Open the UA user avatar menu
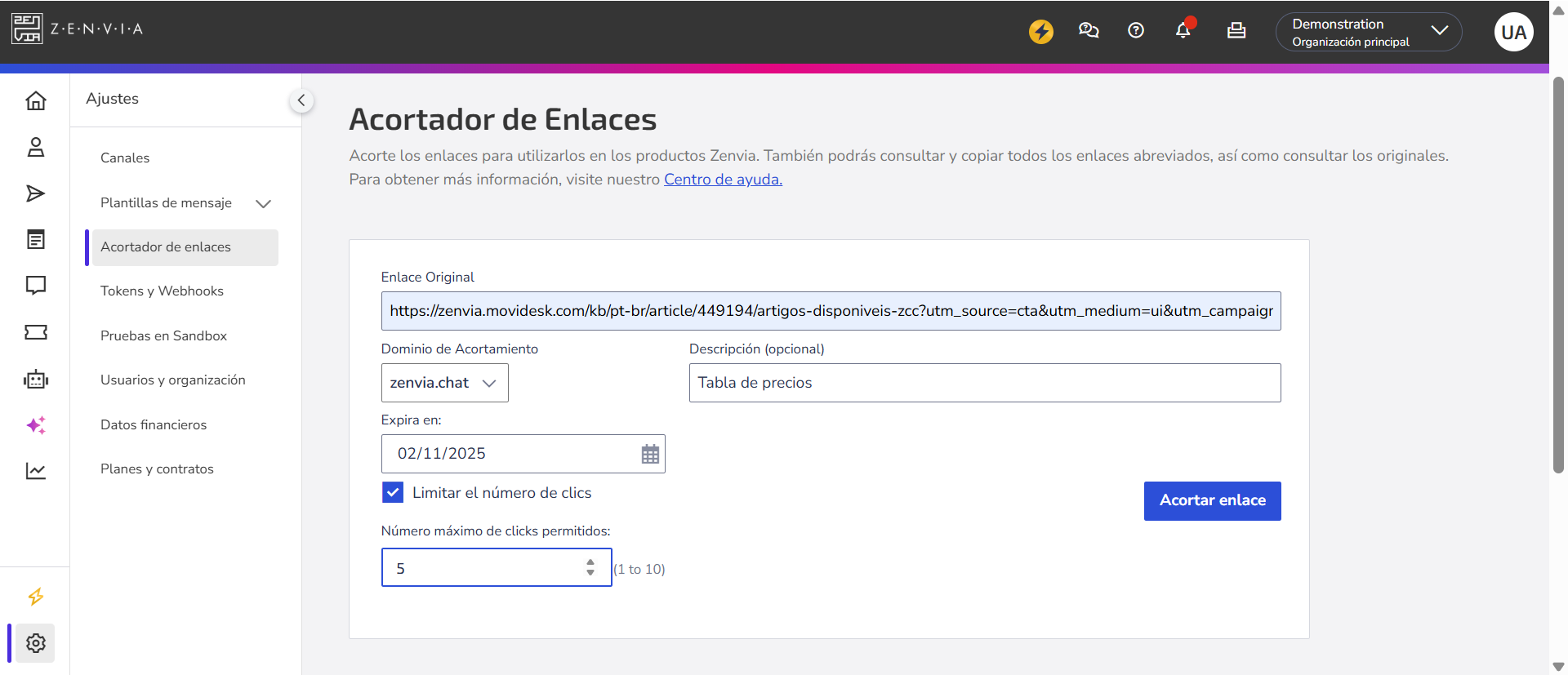This screenshot has width=1568, height=675. pos(1513,32)
